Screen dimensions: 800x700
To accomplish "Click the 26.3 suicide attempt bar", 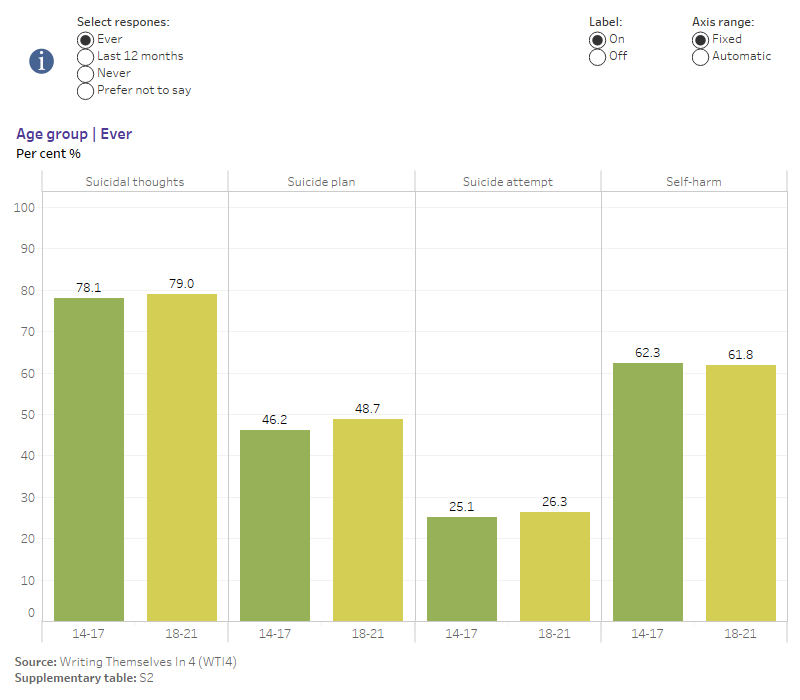I will 554,566.
